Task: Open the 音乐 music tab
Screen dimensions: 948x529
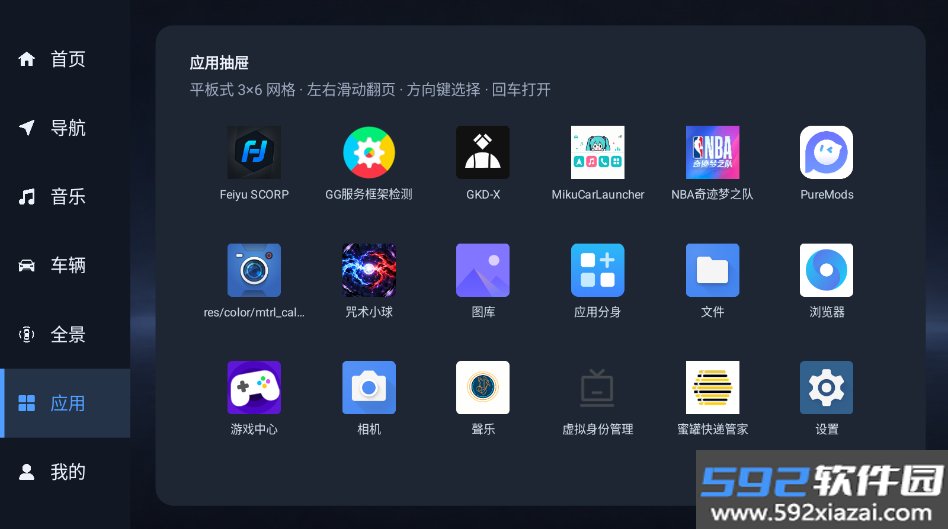Action: pyautogui.click(x=65, y=196)
